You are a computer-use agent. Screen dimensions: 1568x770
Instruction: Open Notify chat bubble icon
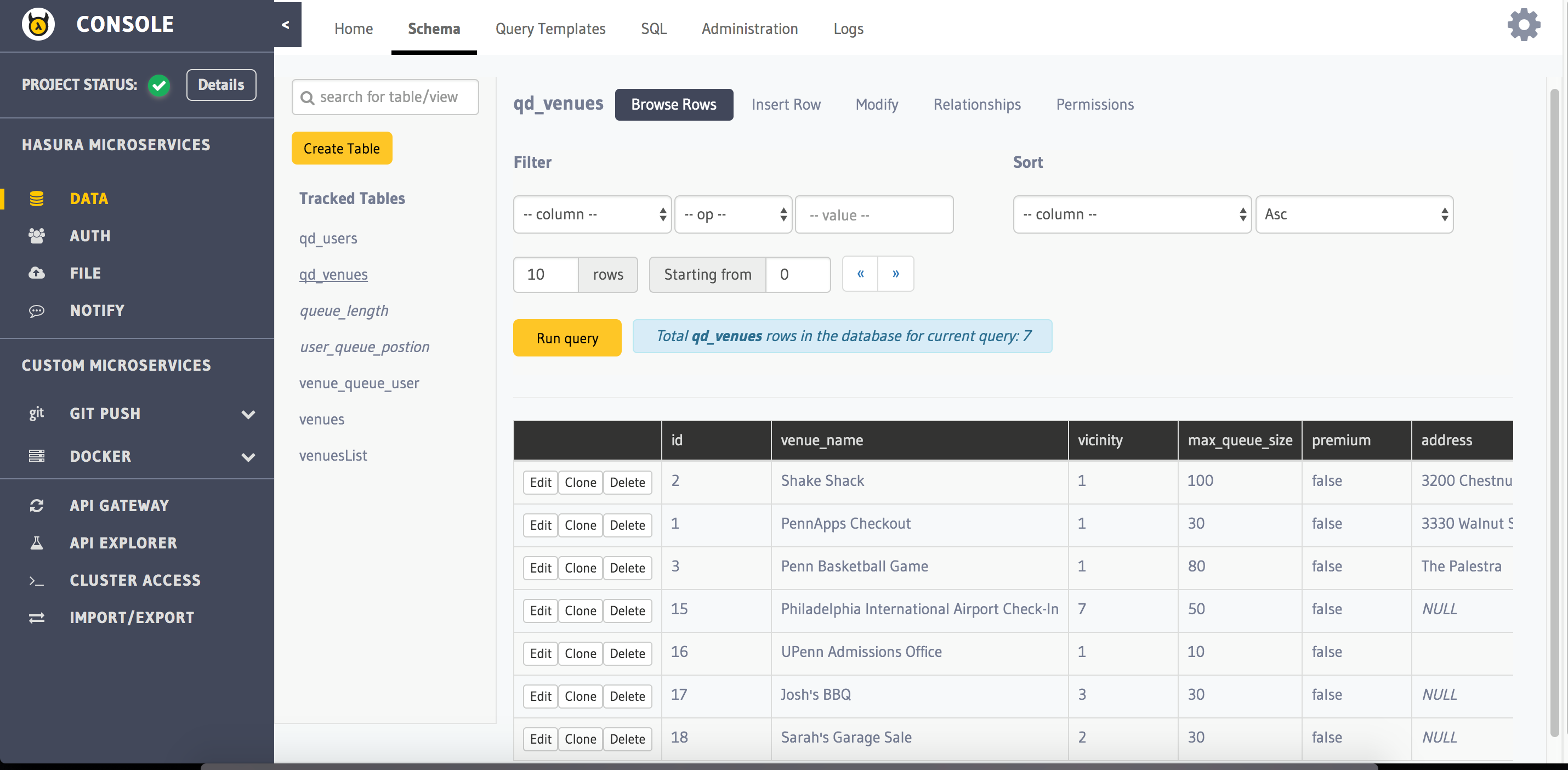37,310
